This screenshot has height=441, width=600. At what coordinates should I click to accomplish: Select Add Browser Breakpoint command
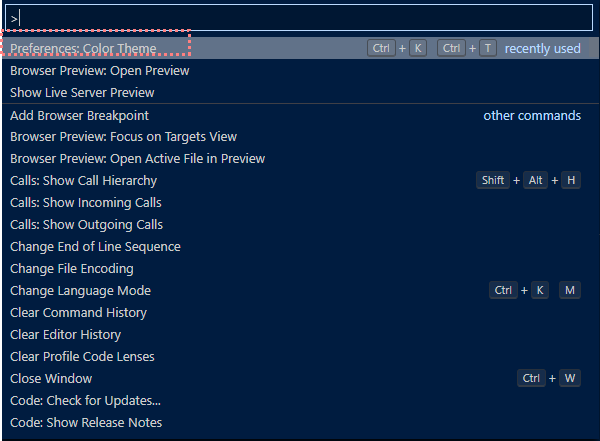(300, 115)
